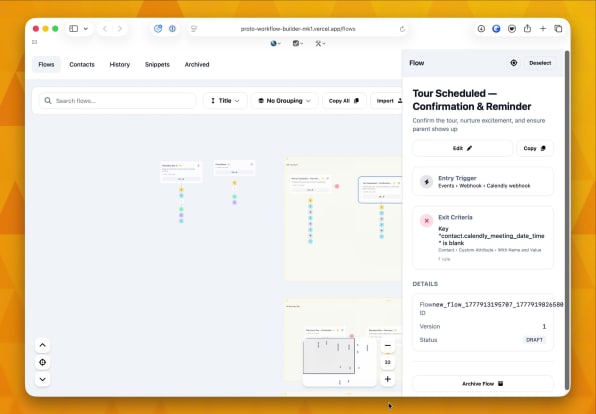Click the blue Grammarly extension icon

coord(496,29)
